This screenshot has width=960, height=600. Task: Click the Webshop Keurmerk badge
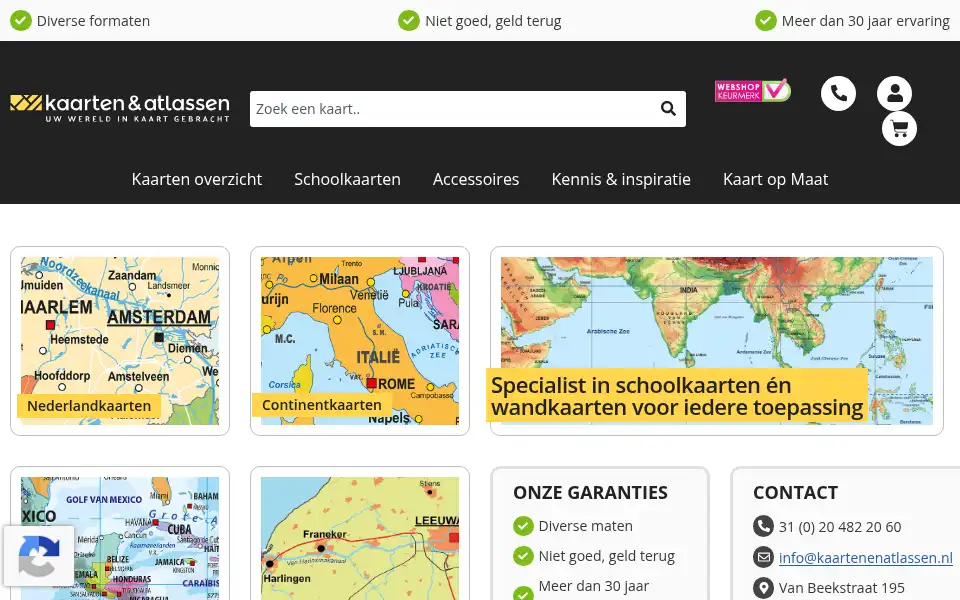point(753,91)
